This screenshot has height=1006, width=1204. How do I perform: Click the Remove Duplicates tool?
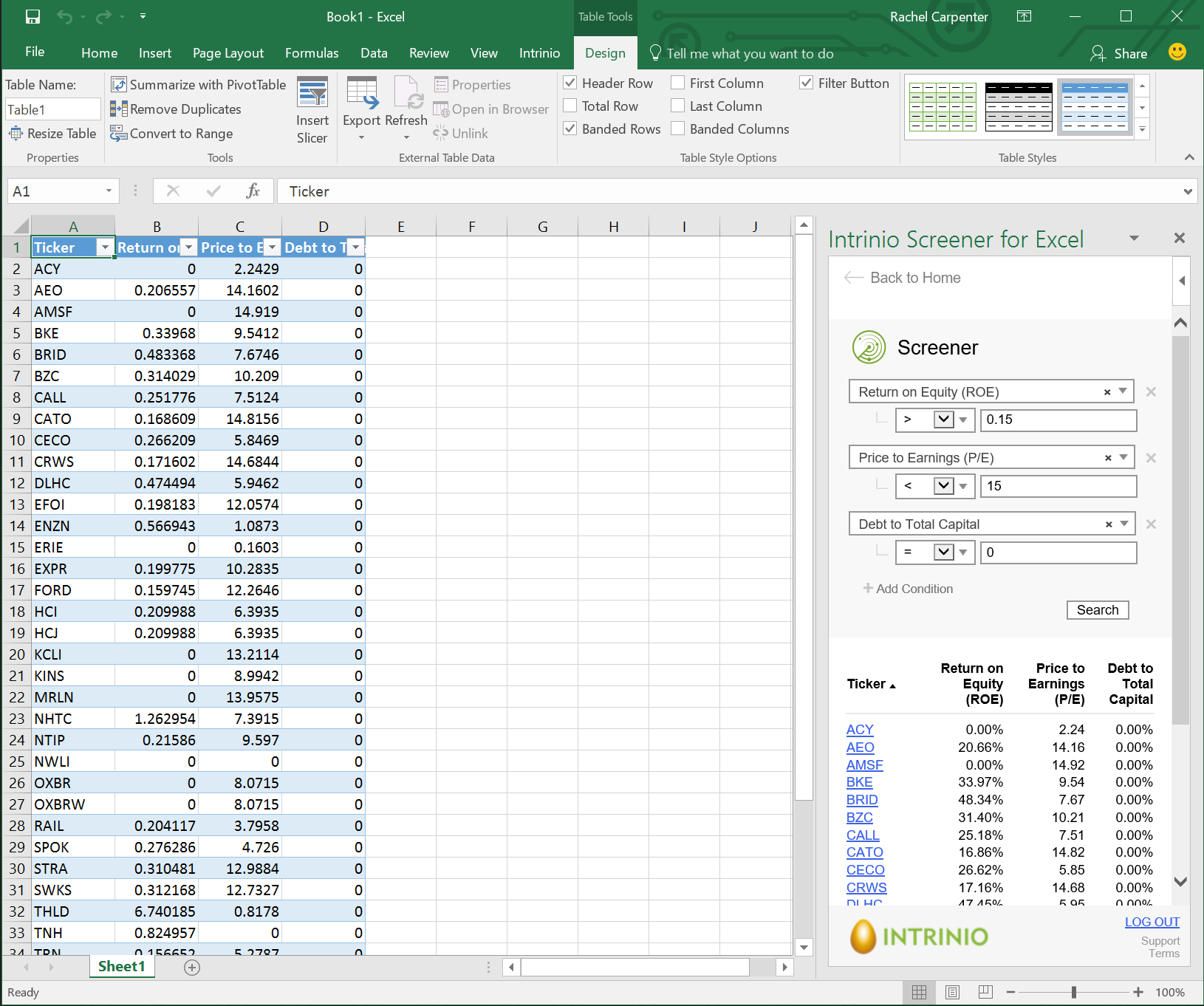tap(177, 109)
